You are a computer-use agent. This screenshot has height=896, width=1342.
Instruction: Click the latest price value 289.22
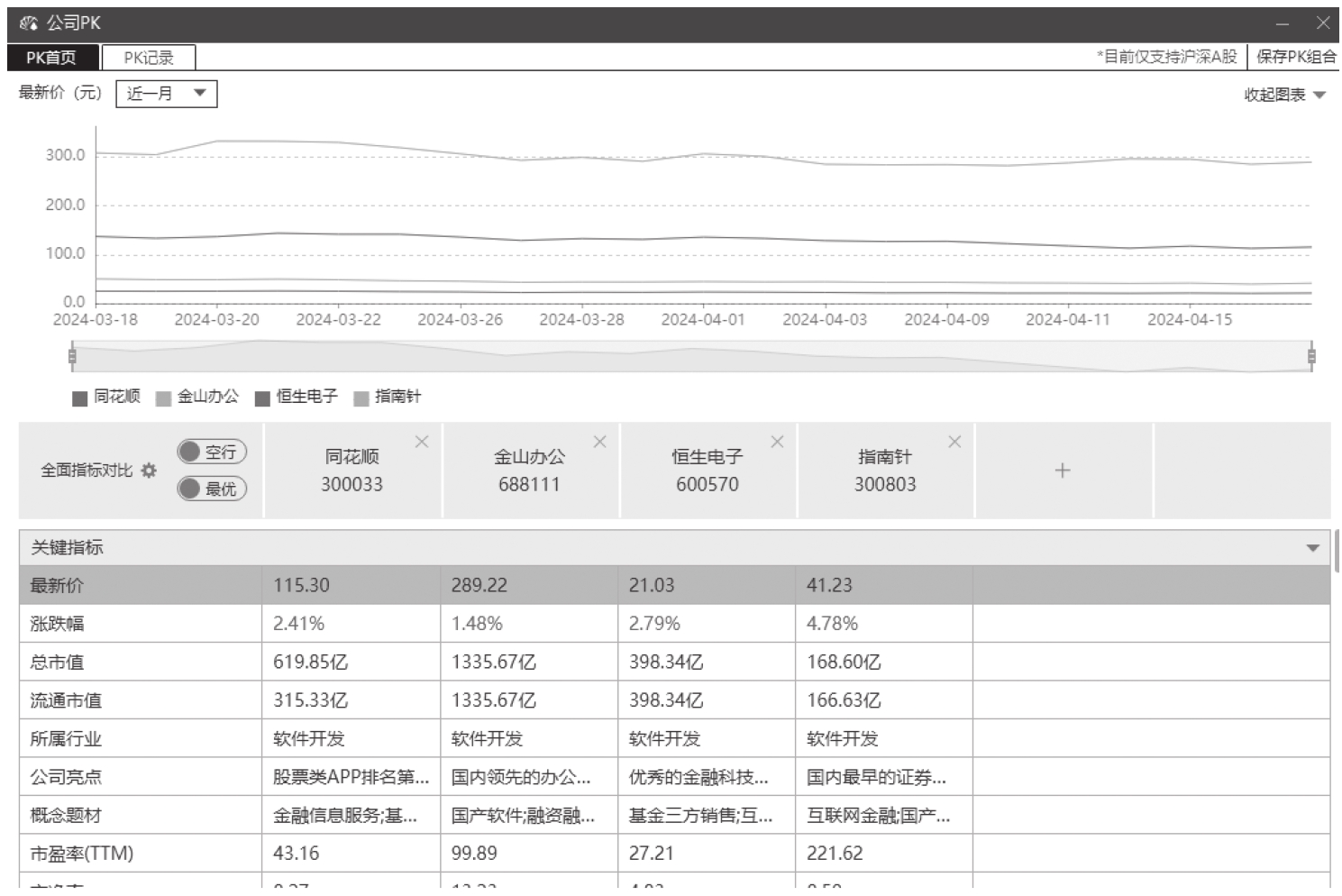tap(479, 586)
